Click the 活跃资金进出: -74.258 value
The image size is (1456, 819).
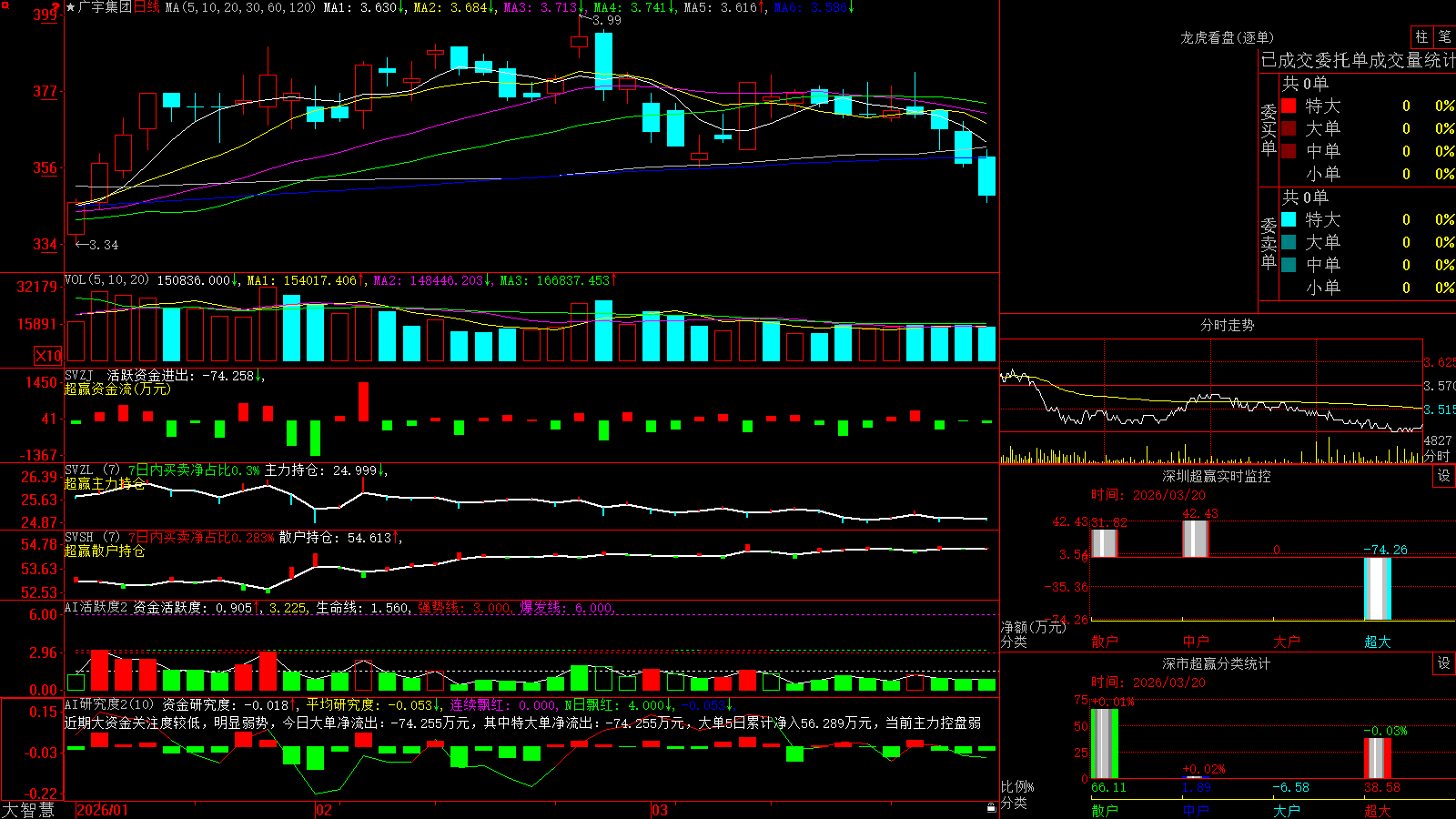[180, 375]
